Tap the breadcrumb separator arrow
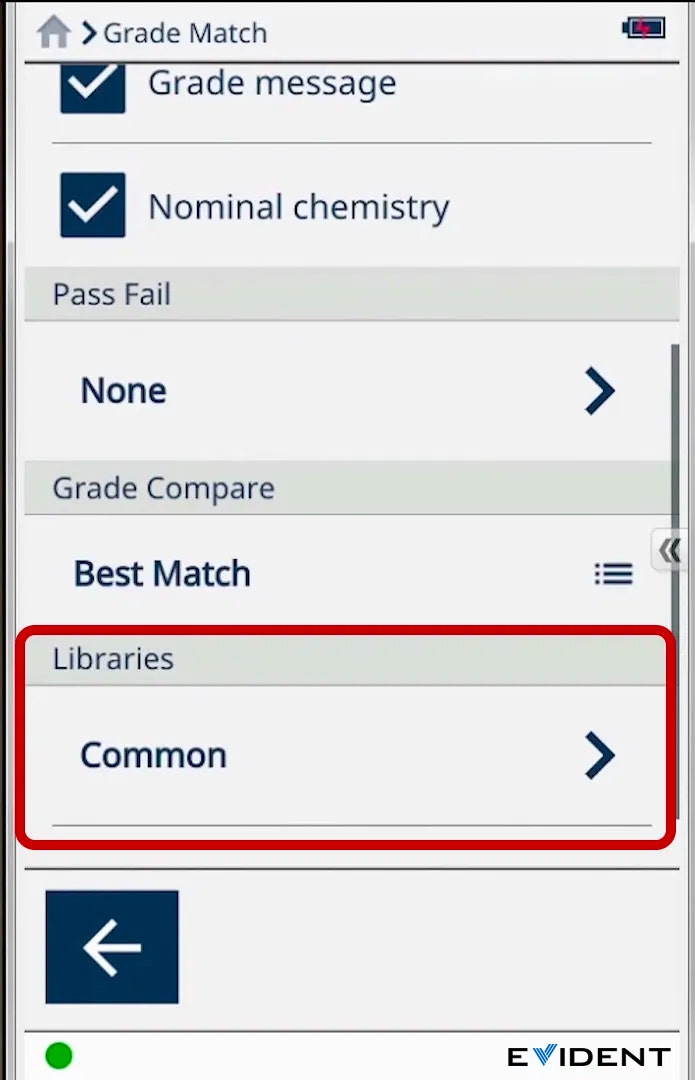Image resolution: width=695 pixels, height=1080 pixels. click(x=89, y=33)
